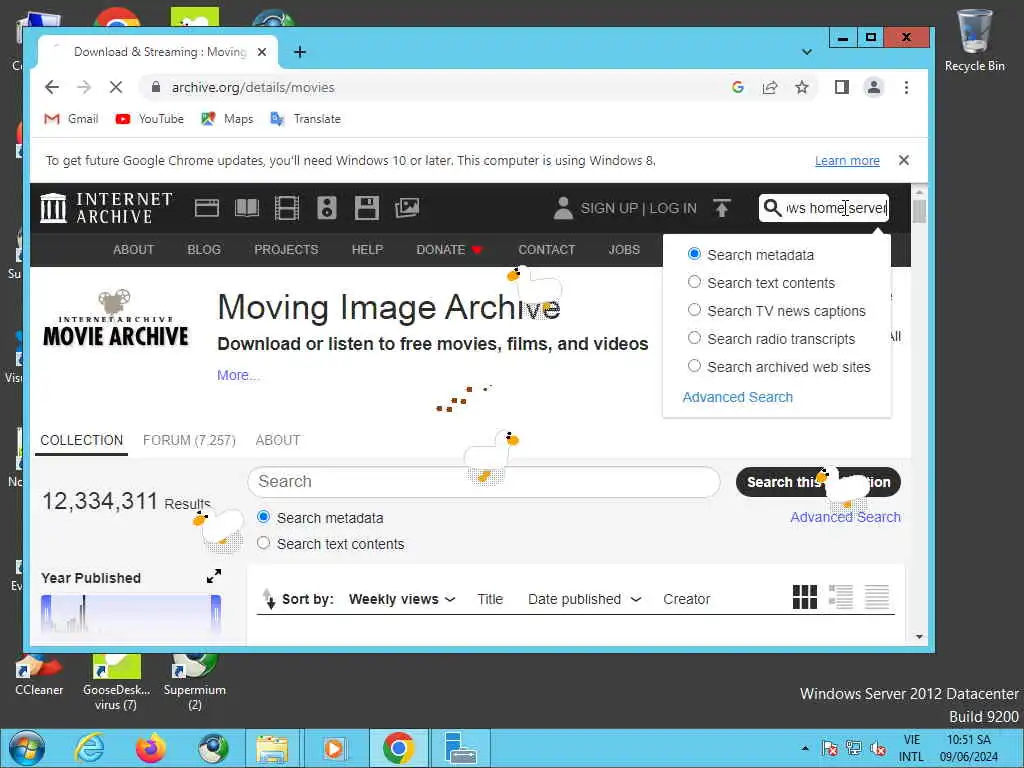Open the Date published sort dropdown
The width and height of the screenshot is (1024, 768).
[x=584, y=599]
